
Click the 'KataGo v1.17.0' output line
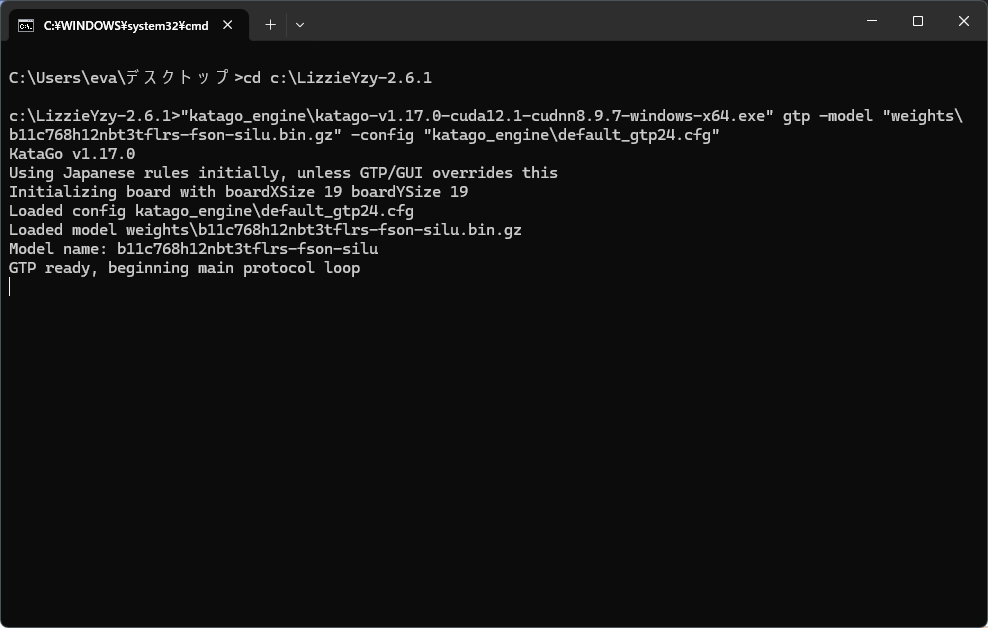point(72,154)
